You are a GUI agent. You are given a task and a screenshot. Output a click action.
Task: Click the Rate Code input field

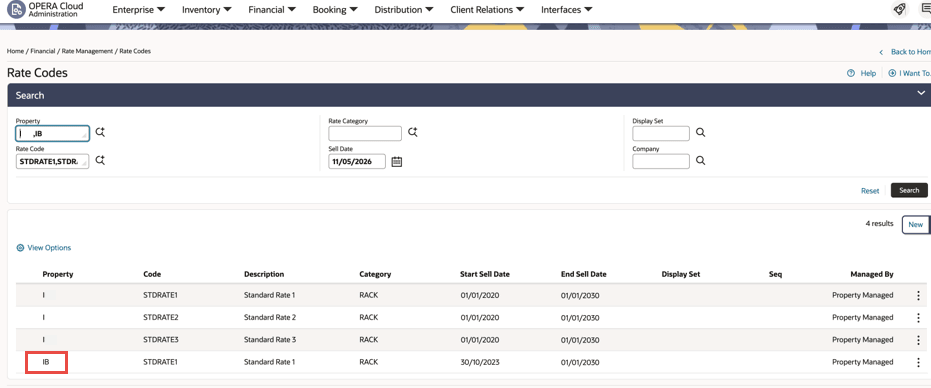[x=52, y=161]
